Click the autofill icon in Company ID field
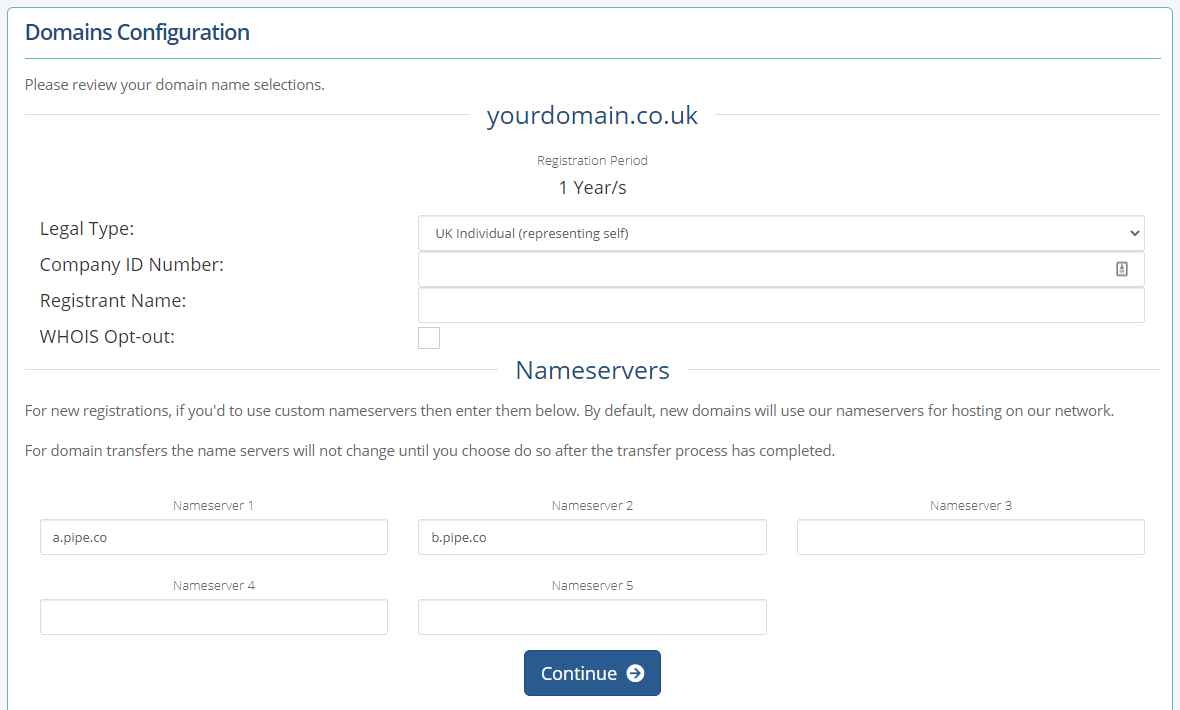 pos(1121,269)
